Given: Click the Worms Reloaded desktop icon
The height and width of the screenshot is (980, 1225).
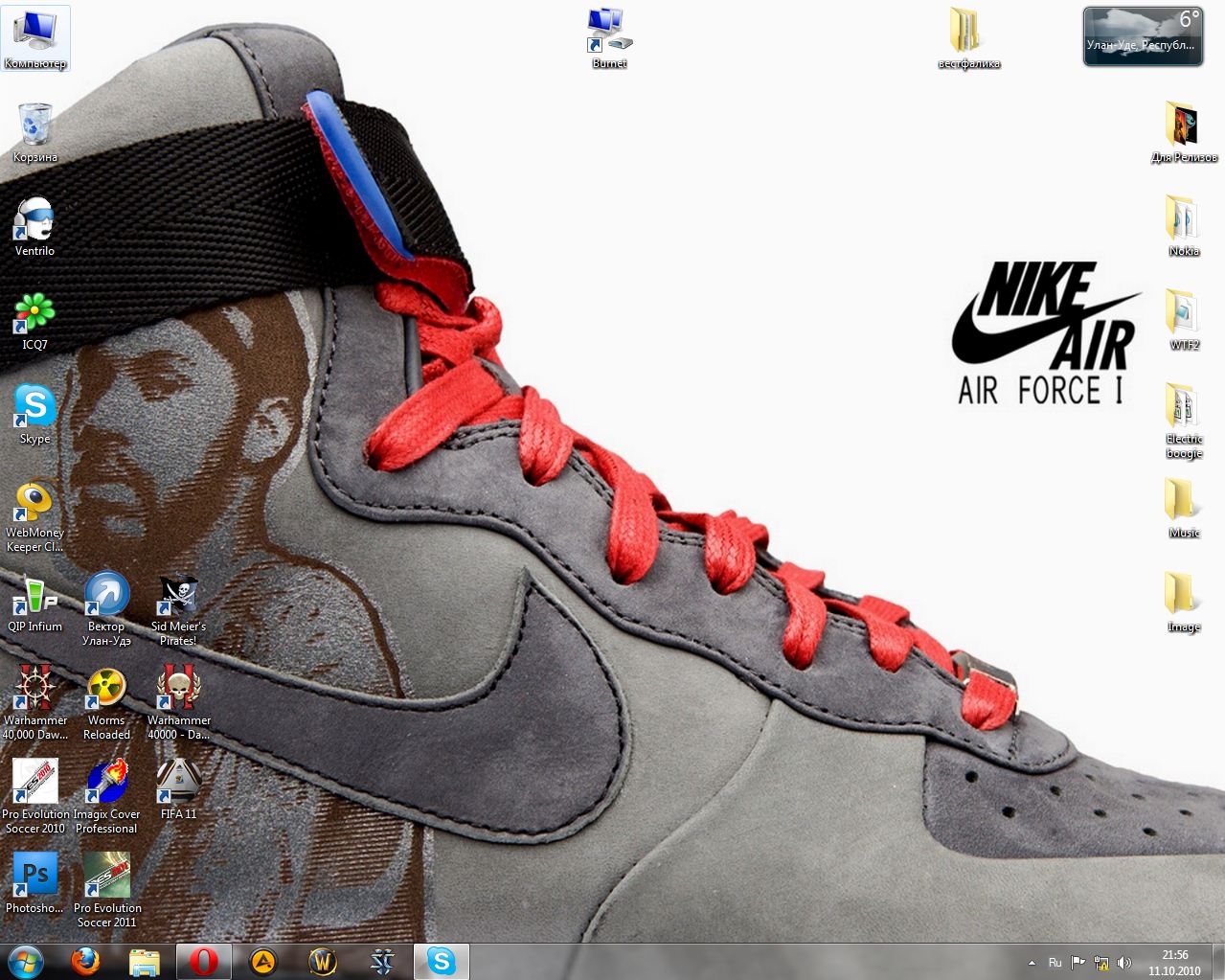Looking at the screenshot, I should pos(106,692).
